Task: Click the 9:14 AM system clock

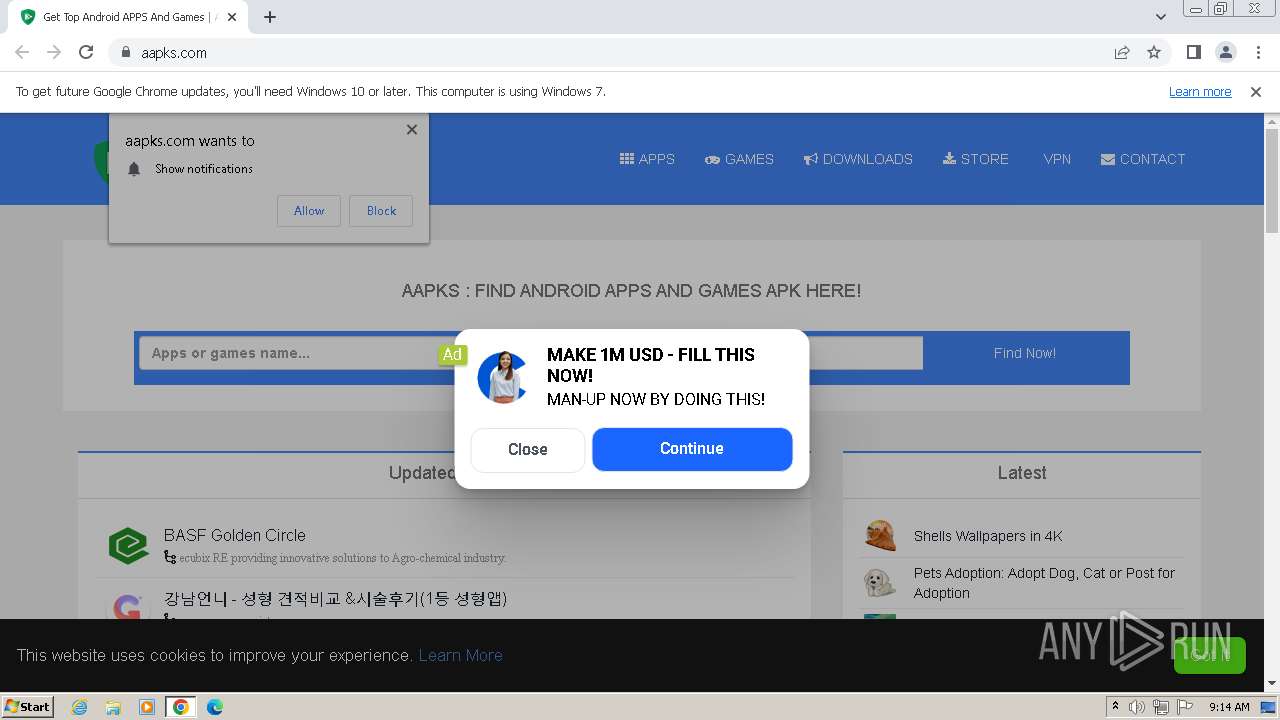Action: [x=1229, y=707]
